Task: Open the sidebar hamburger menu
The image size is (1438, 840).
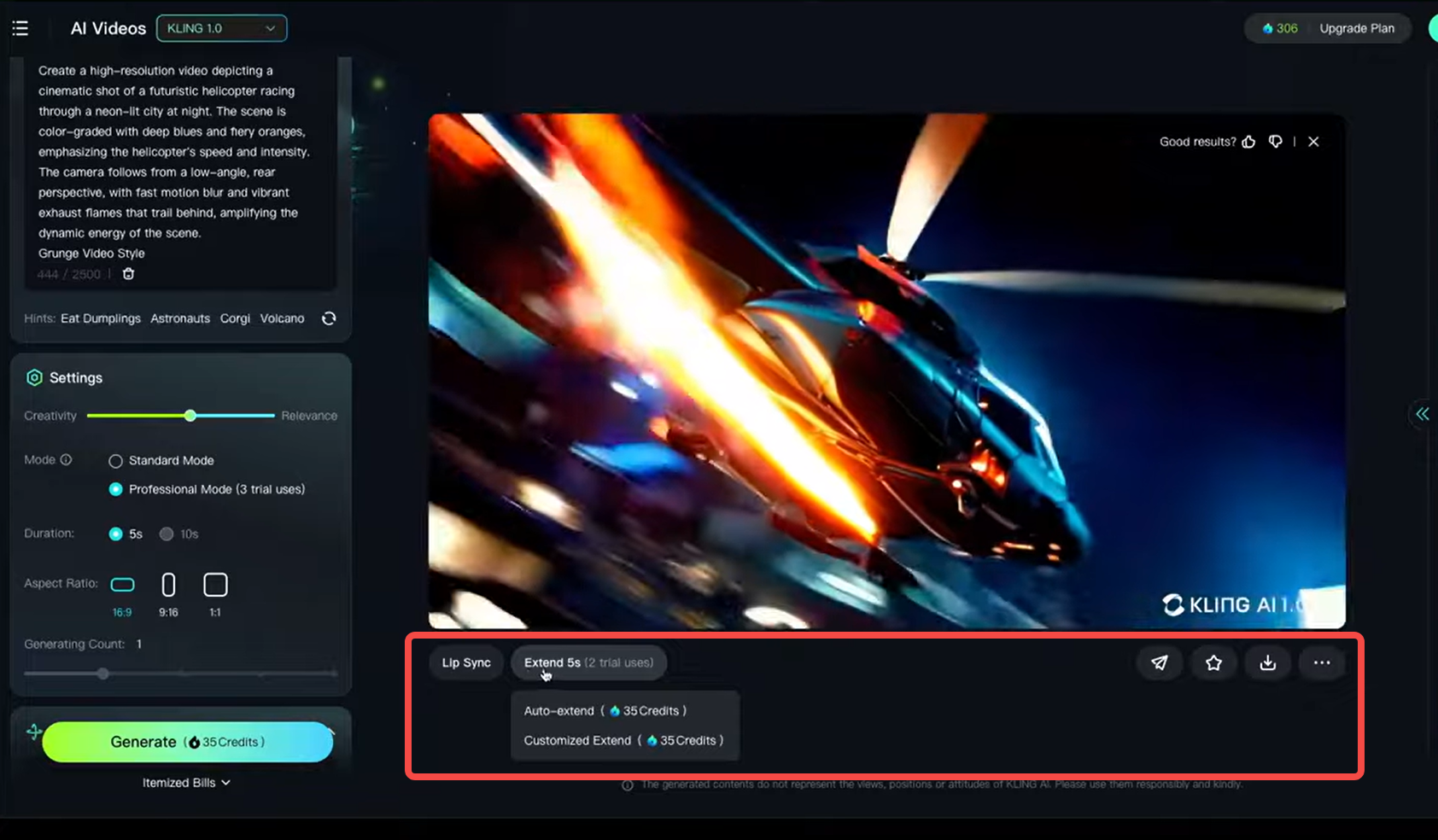Action: click(20, 27)
